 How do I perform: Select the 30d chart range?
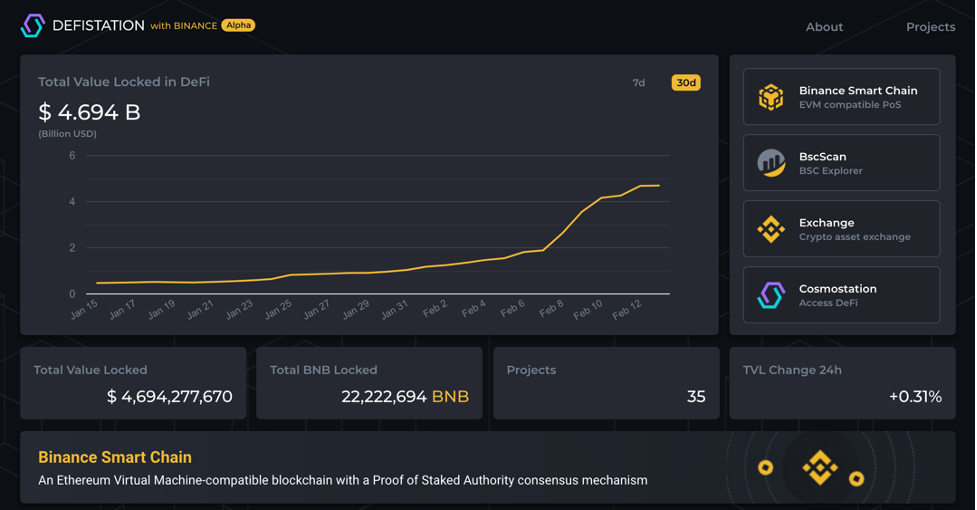686,83
